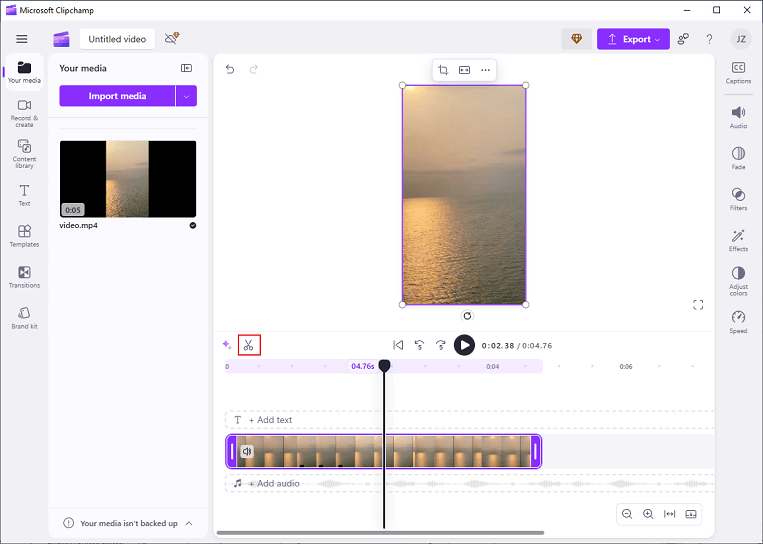Open the Fade properties panel
The image size is (763, 544).
coord(738,158)
